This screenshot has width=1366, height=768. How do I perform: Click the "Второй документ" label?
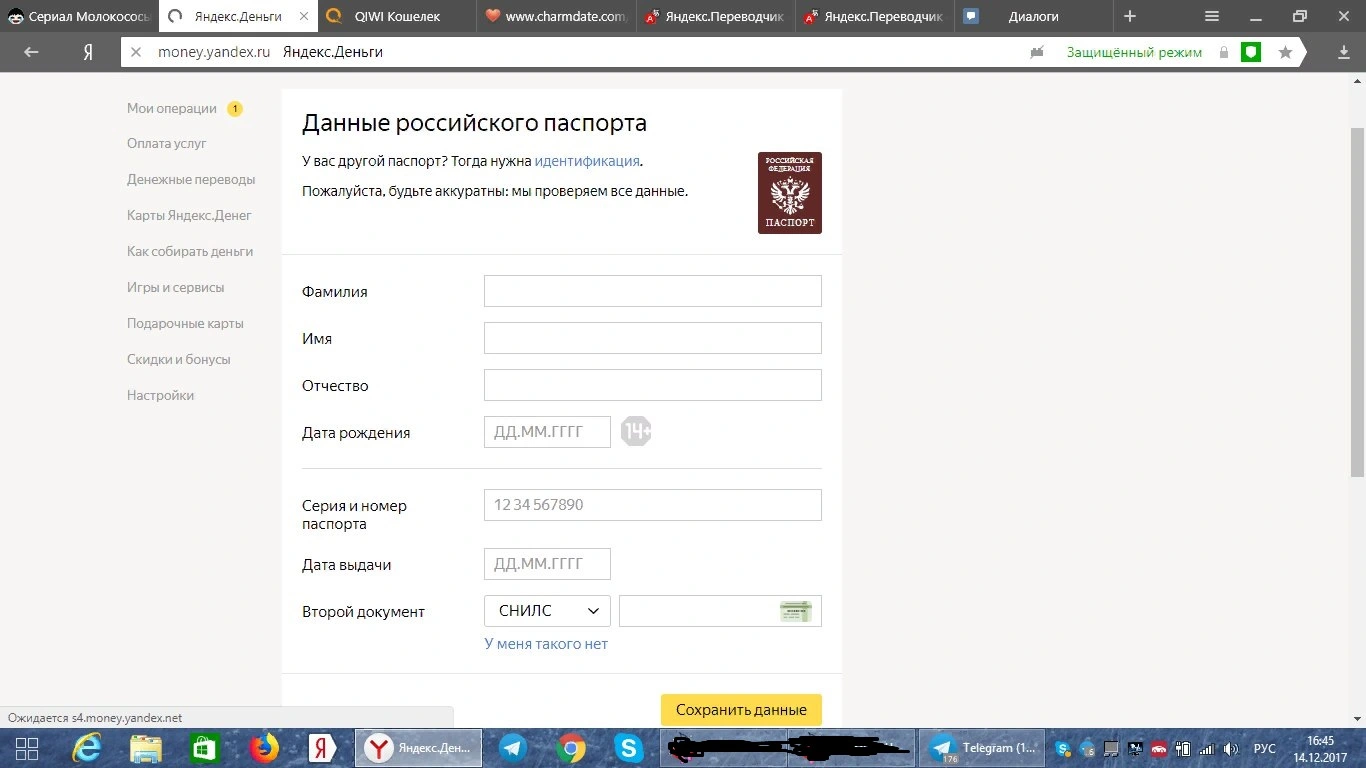click(363, 612)
